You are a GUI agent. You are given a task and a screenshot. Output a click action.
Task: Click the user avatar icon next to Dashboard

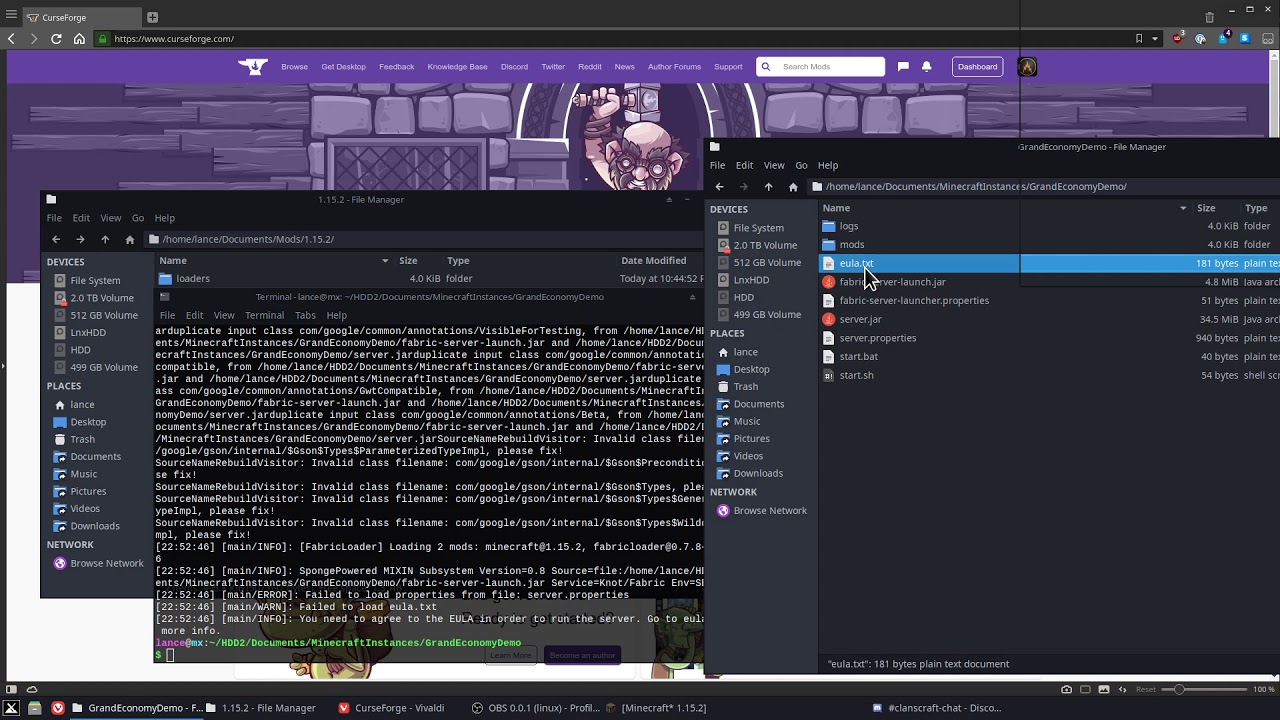pos(1027,67)
